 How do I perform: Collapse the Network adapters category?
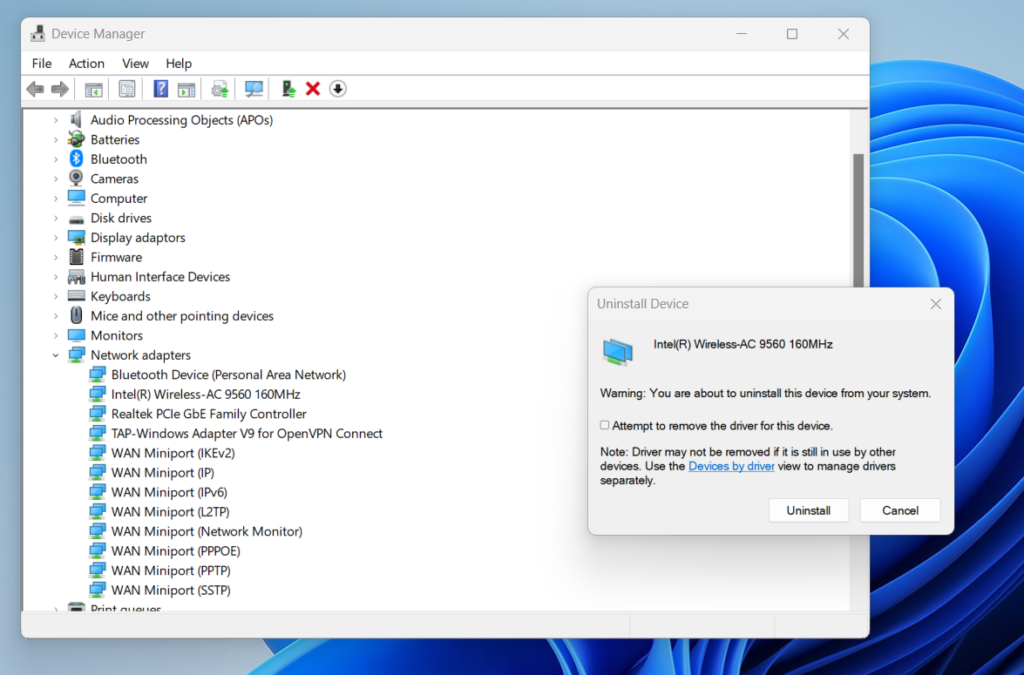click(56, 355)
